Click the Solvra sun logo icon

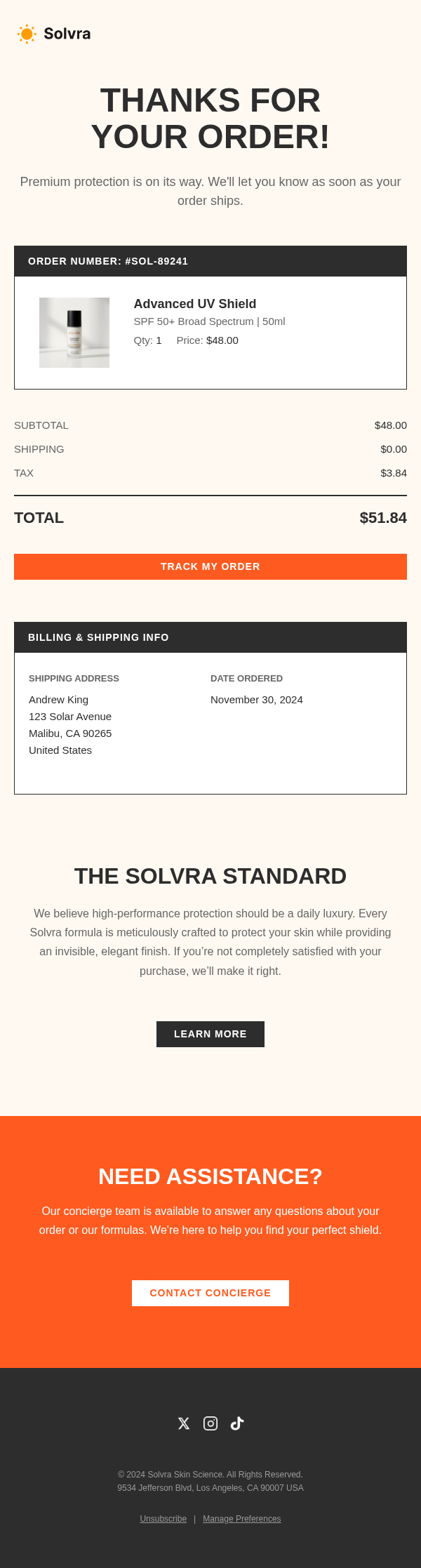tap(27, 34)
